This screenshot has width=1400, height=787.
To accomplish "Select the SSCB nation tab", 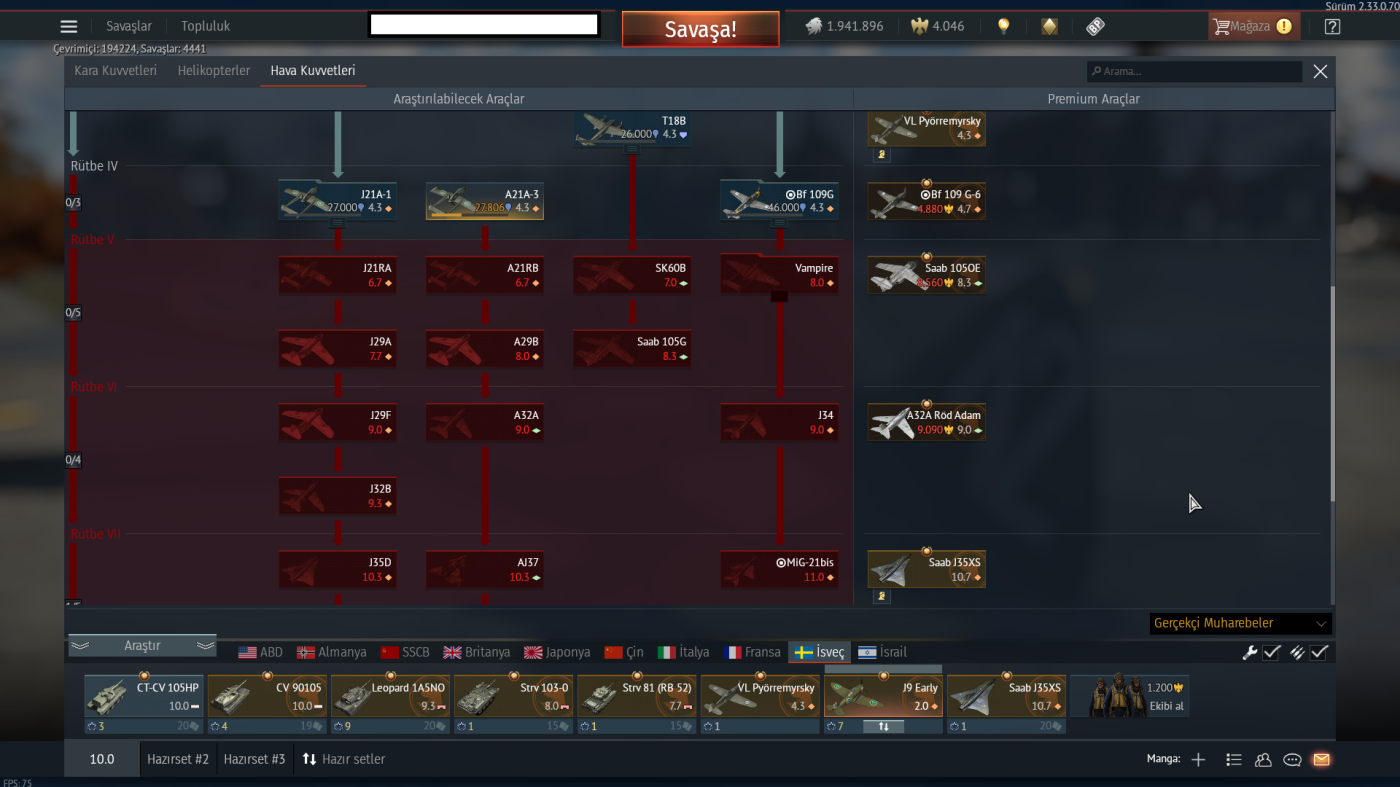I will [405, 652].
